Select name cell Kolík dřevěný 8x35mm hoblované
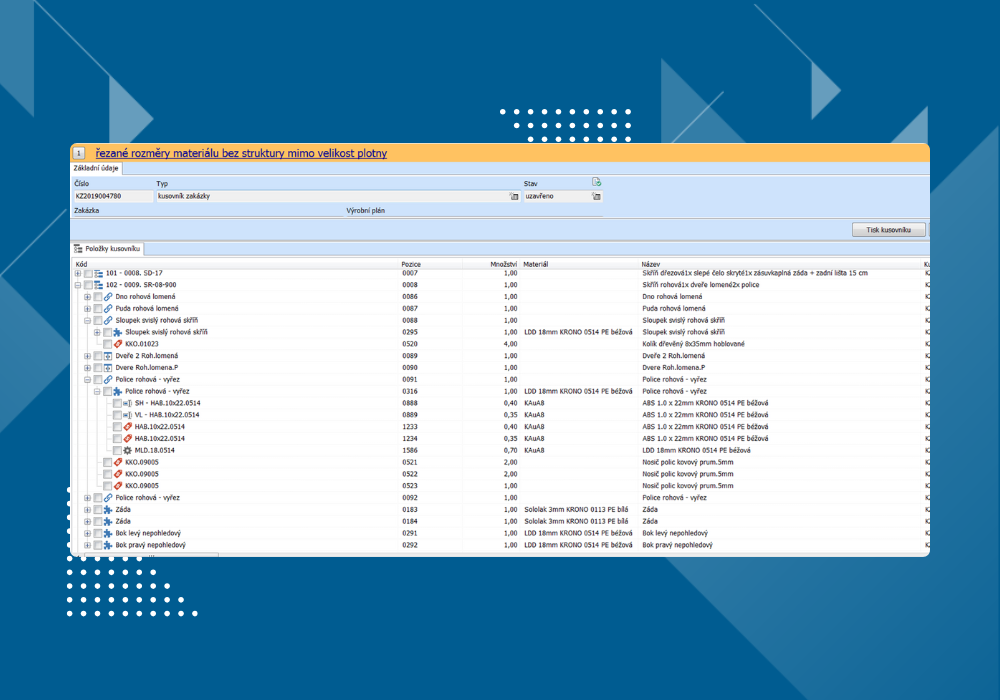 693,344
